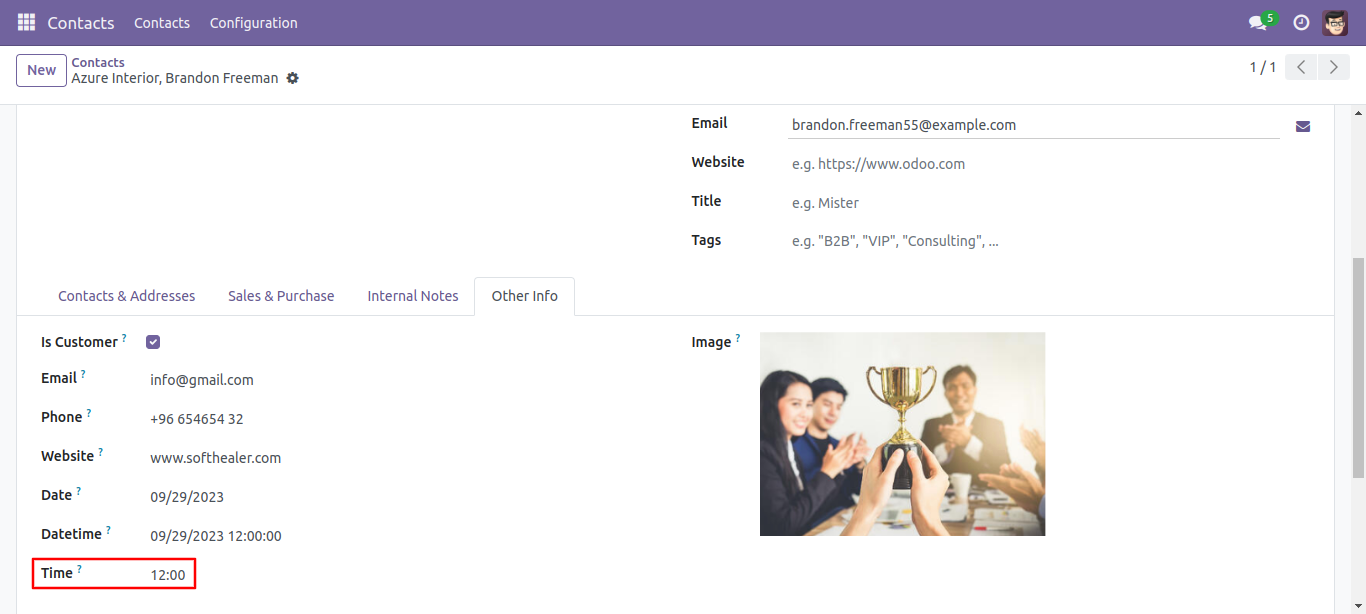
Task: Show help tooltip next to Phone label
Action: coord(89,413)
